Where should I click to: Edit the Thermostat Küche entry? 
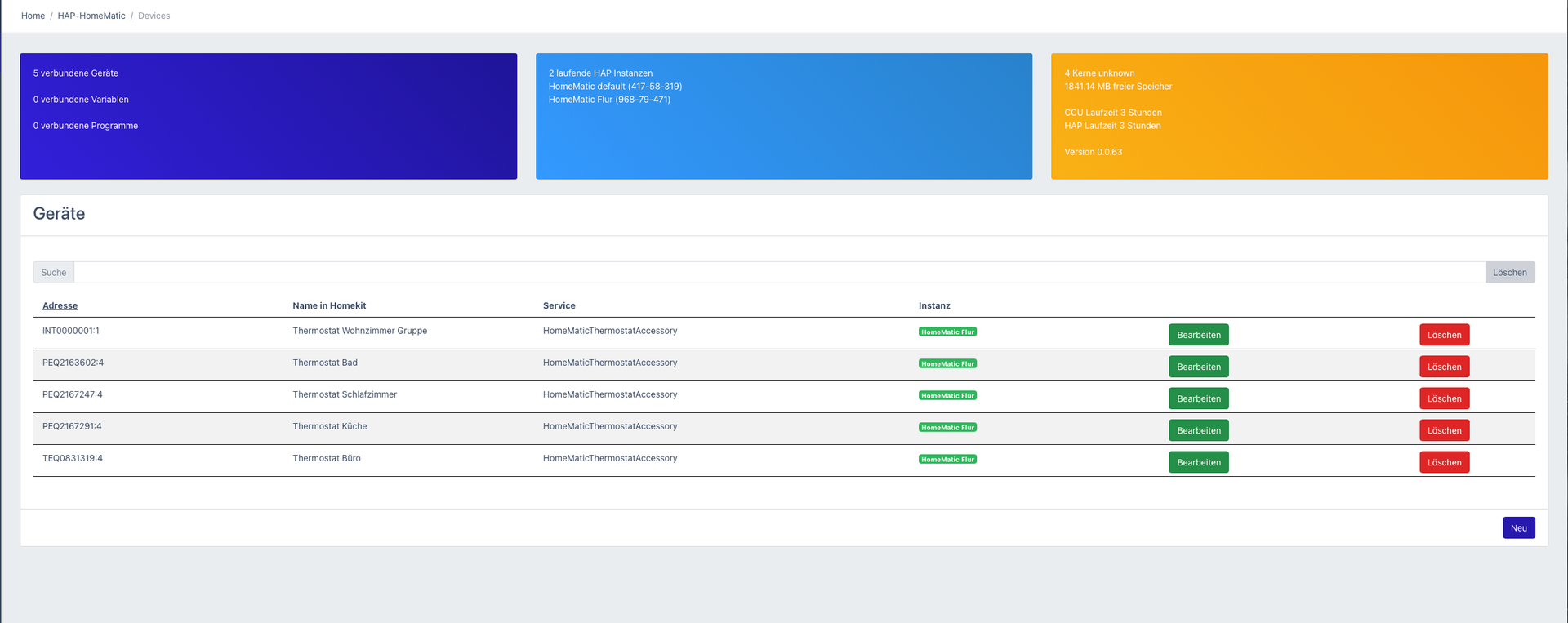tap(1198, 430)
